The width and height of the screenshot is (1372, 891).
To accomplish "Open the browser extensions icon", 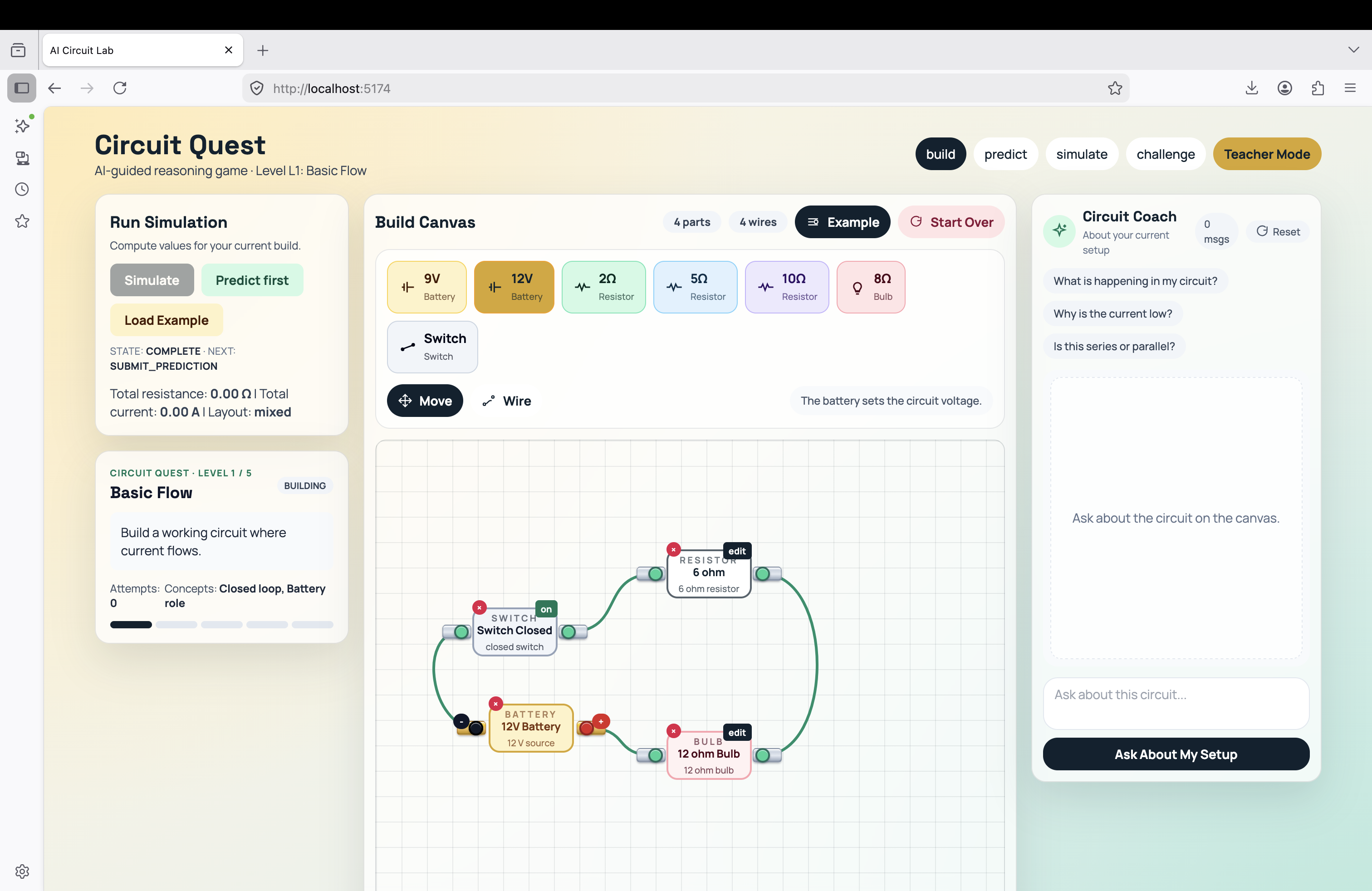I will 1318,88.
